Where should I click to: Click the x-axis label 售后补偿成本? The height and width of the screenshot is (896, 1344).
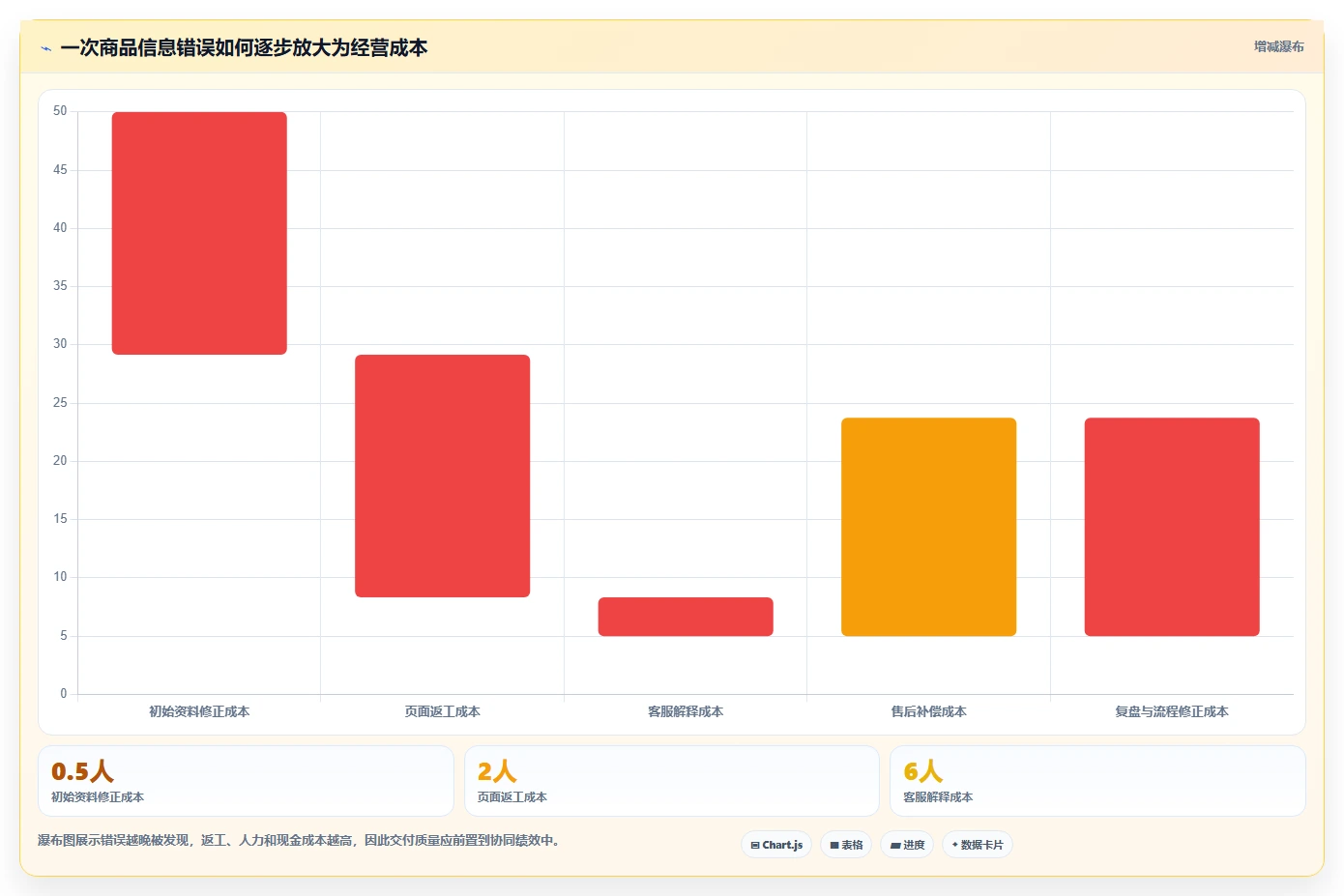point(928,711)
